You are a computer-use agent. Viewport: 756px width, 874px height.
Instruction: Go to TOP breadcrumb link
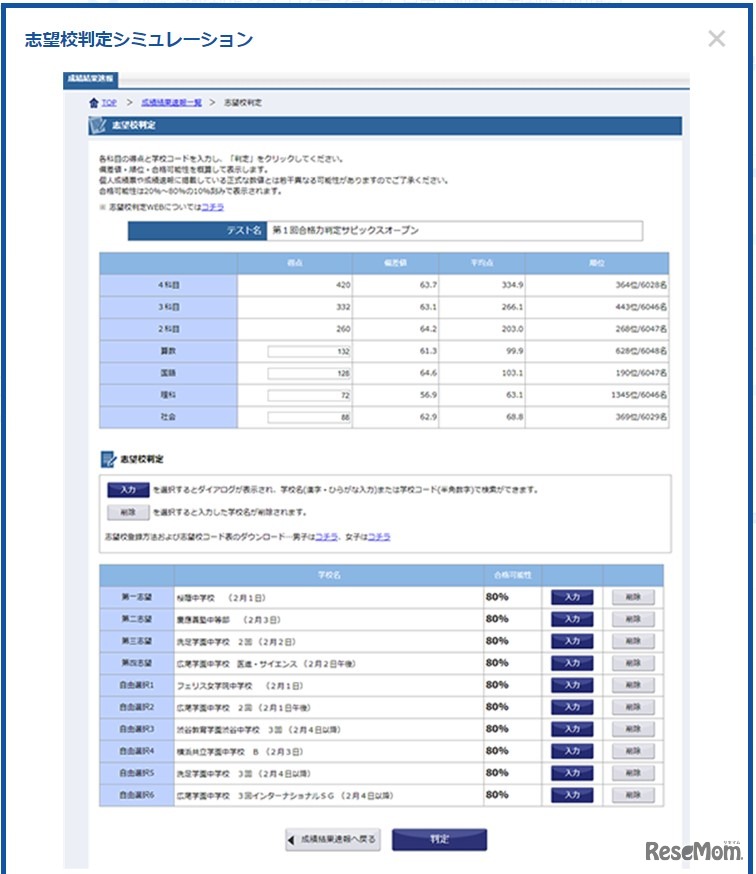pyautogui.click(x=109, y=103)
